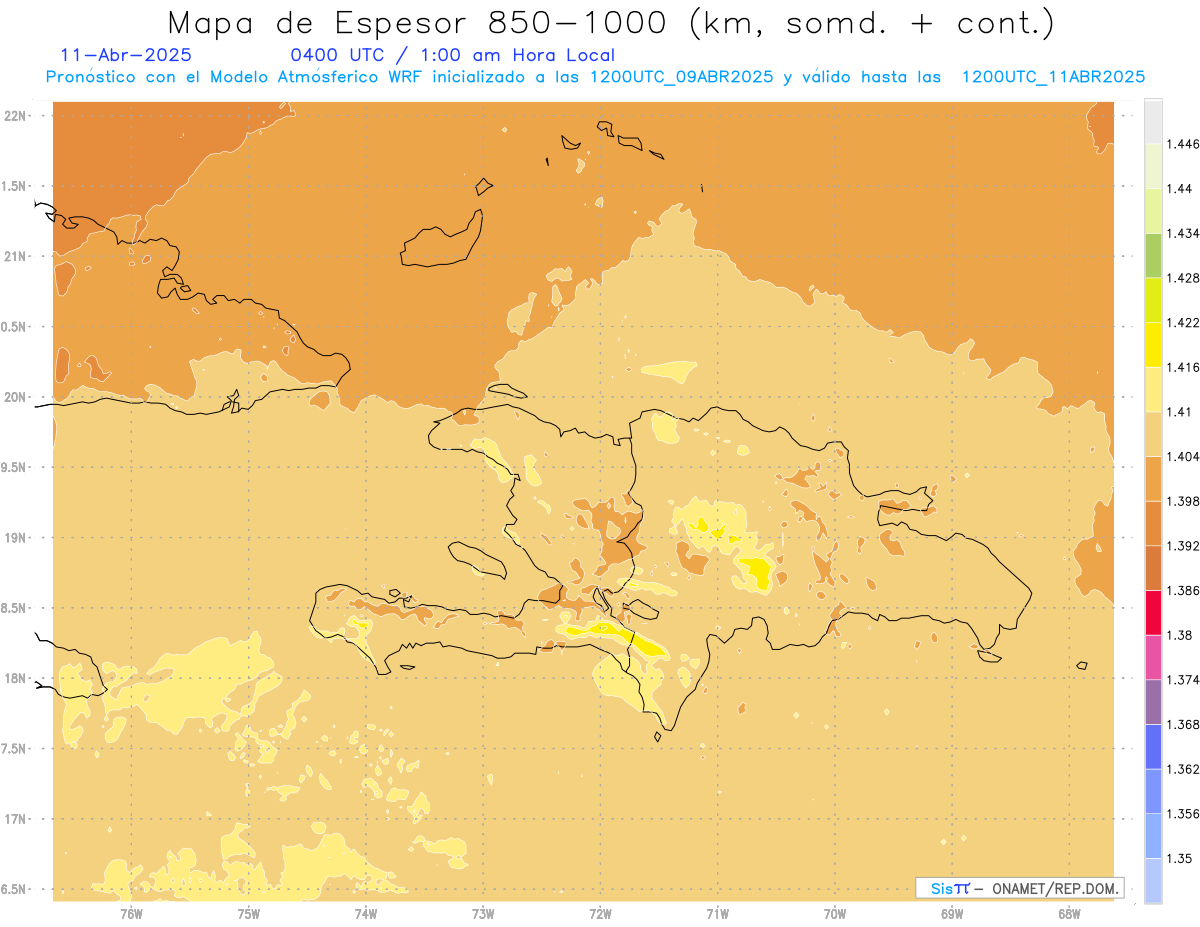Click the "21N" latitude axis label
The image size is (1200, 927).
point(16,257)
